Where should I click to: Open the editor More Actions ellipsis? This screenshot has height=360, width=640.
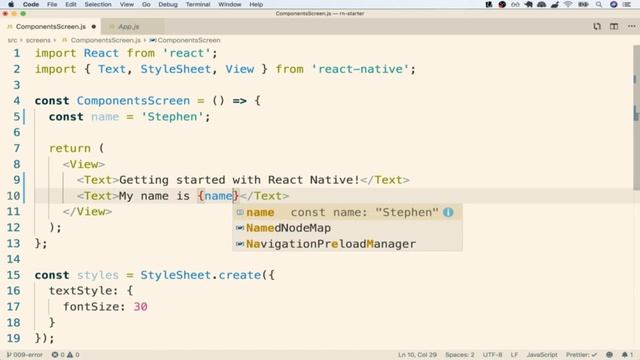click(x=631, y=27)
